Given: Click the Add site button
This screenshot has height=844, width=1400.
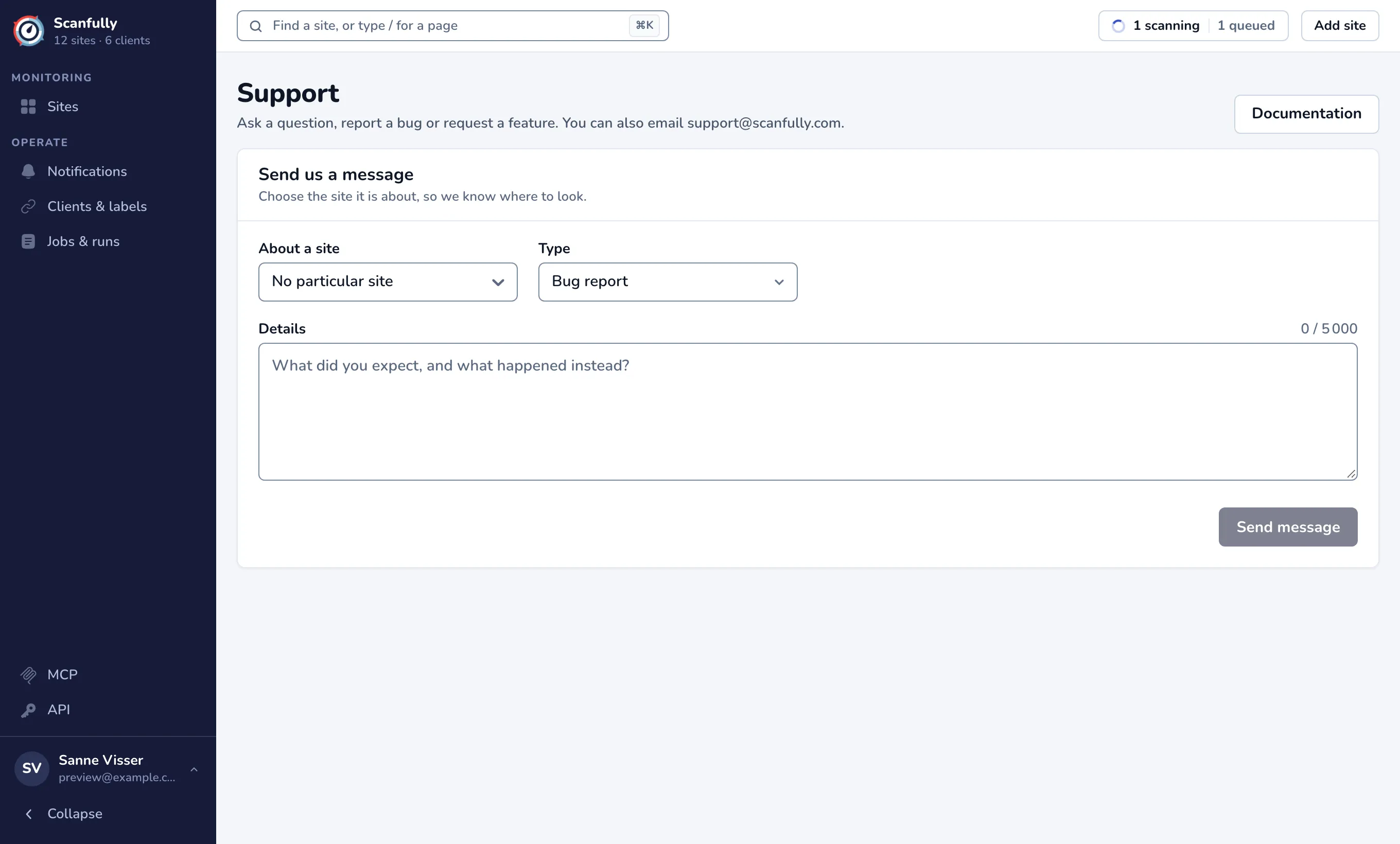Looking at the screenshot, I should click(1339, 26).
